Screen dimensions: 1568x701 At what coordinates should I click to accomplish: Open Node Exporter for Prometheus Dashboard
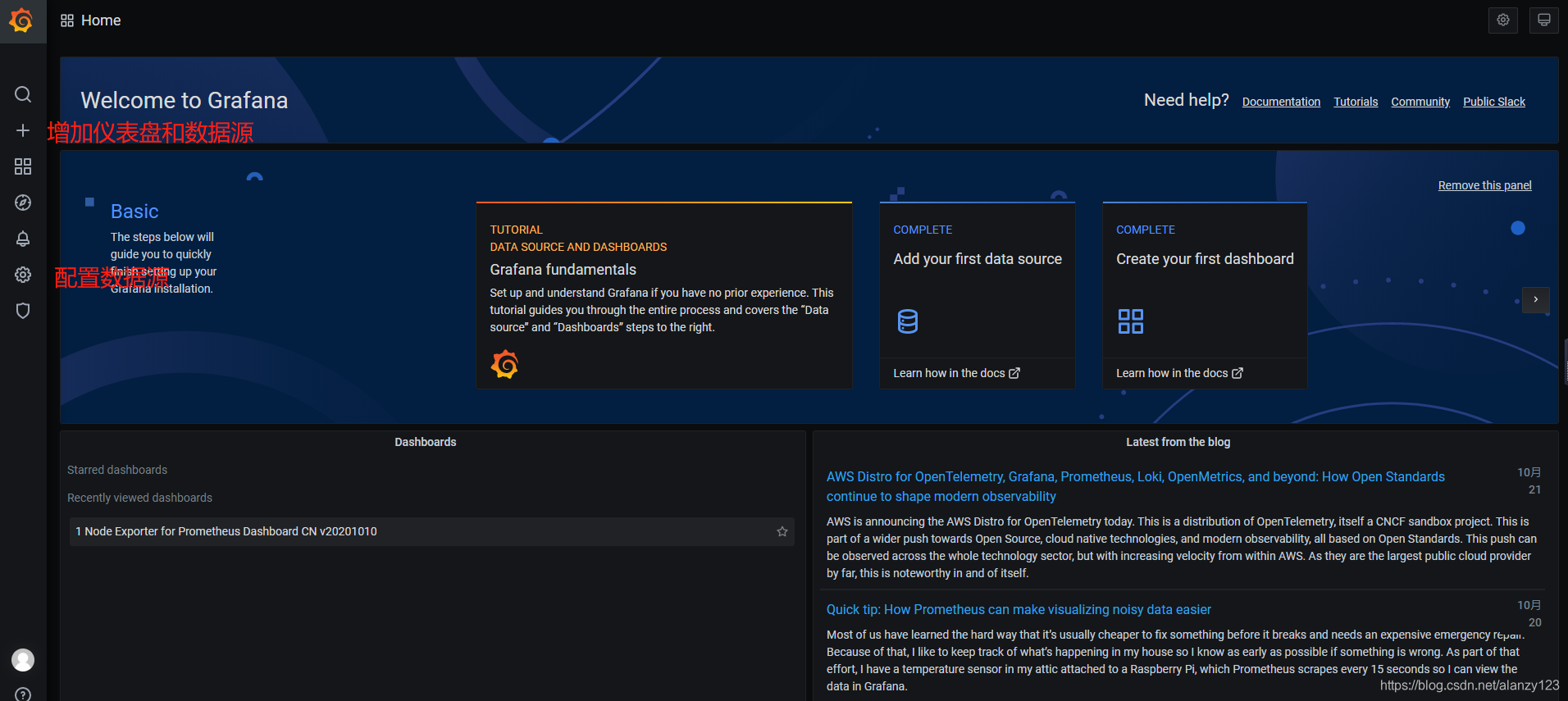(431, 531)
